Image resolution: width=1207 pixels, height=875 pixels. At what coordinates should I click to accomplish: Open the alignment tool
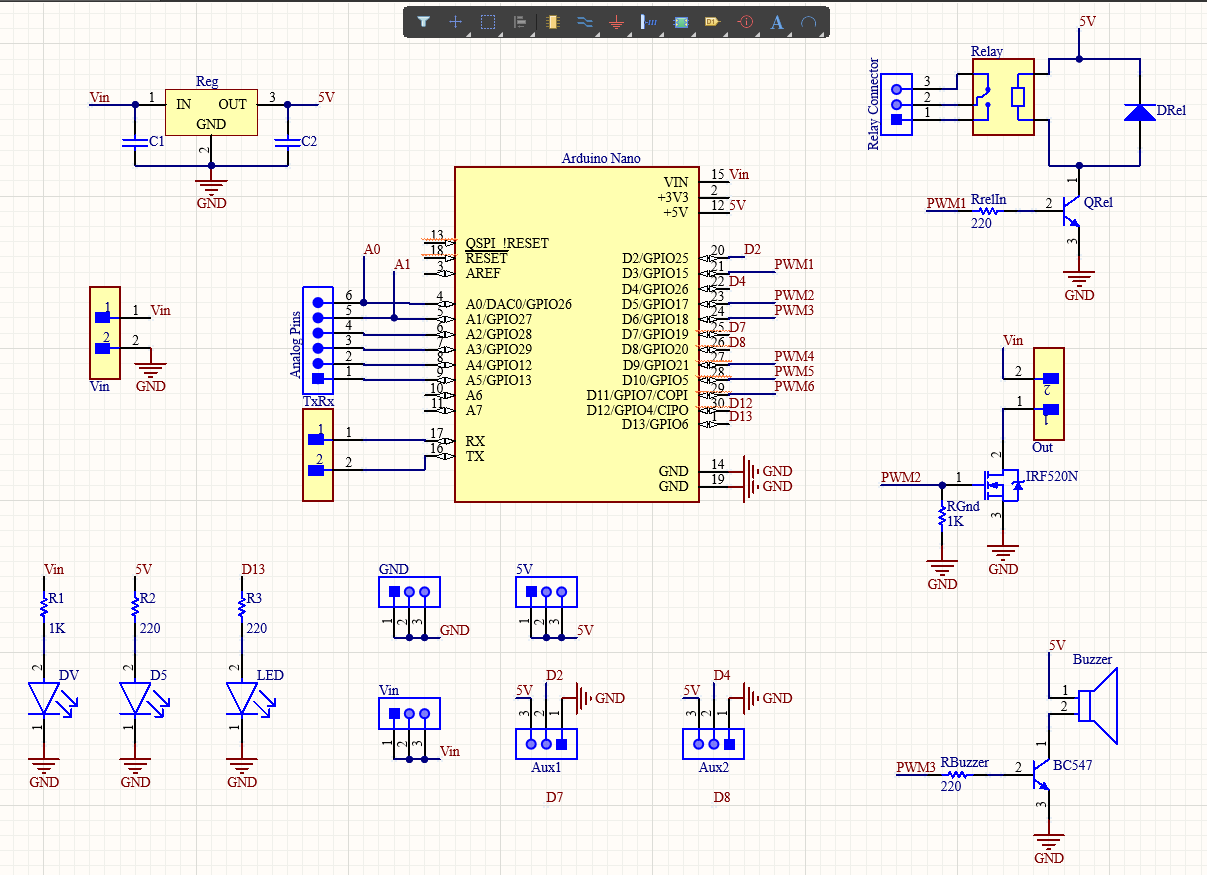[521, 21]
